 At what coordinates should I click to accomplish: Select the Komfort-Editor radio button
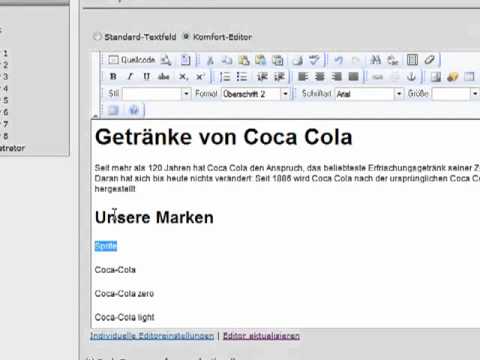click(186, 36)
